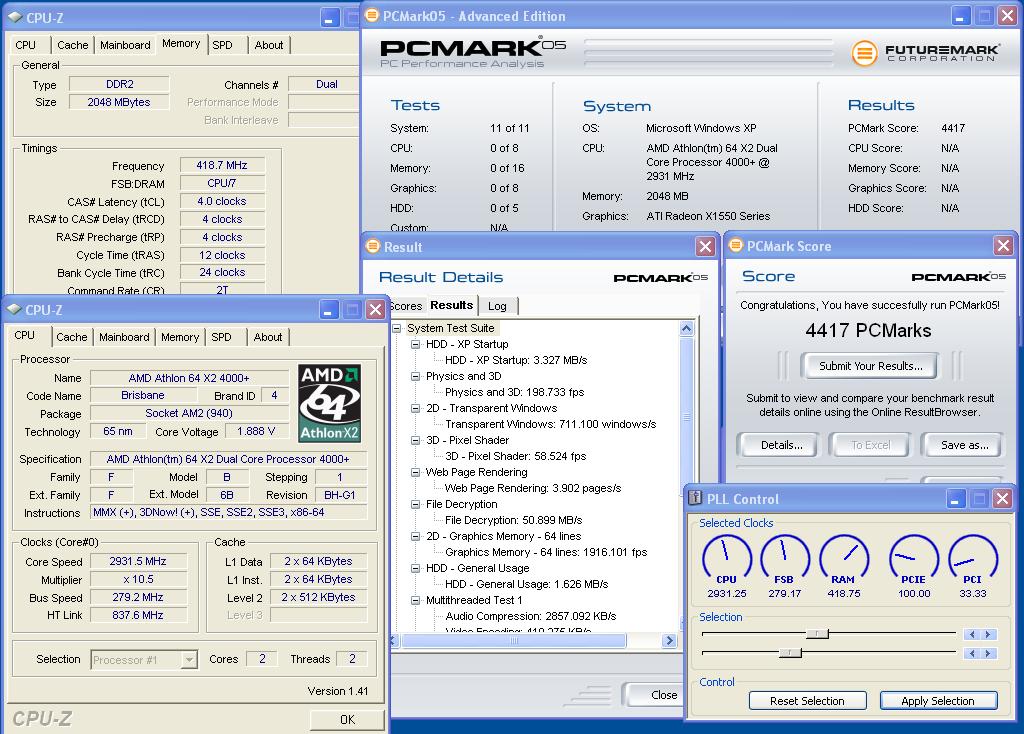Click the PCMark Score window title icon
The height and width of the screenshot is (734, 1024).
pos(735,246)
